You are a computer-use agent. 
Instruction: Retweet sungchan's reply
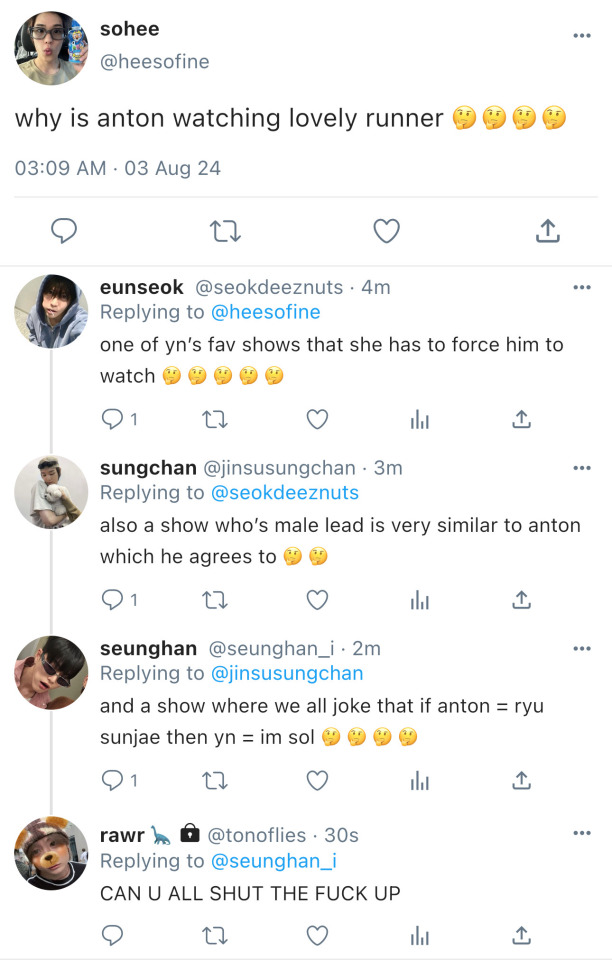pos(214,600)
